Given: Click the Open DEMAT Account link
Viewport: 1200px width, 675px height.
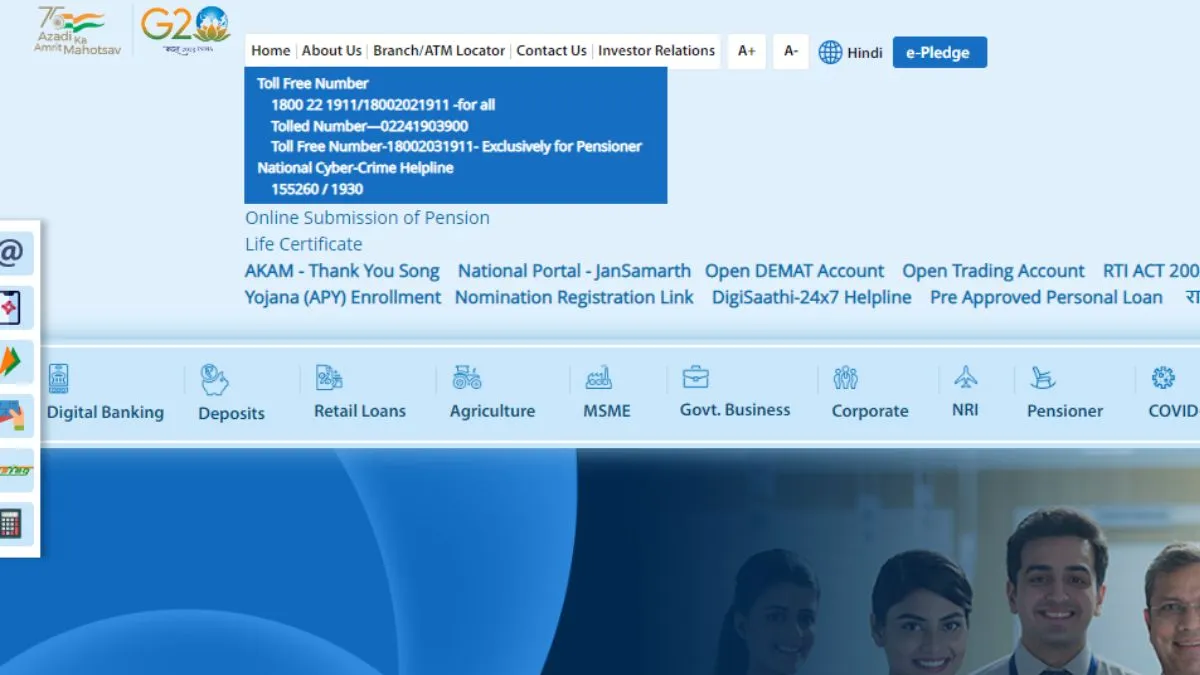Looking at the screenshot, I should click(794, 271).
